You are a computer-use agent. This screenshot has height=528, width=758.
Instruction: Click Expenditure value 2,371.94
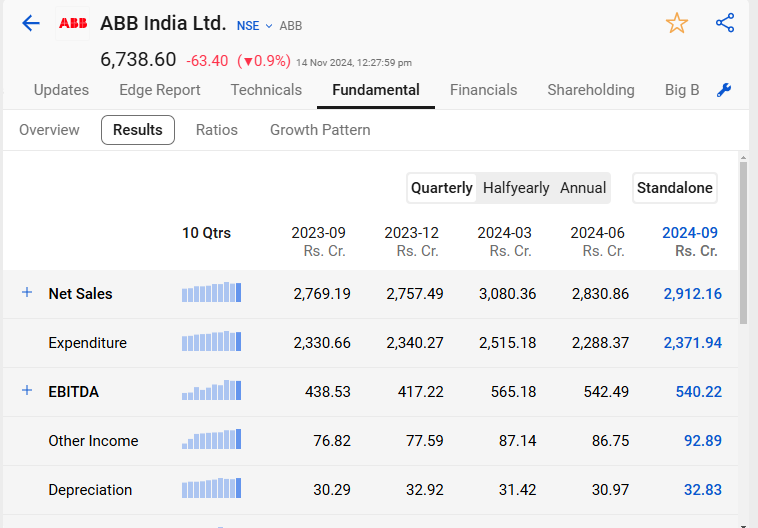click(x=692, y=343)
